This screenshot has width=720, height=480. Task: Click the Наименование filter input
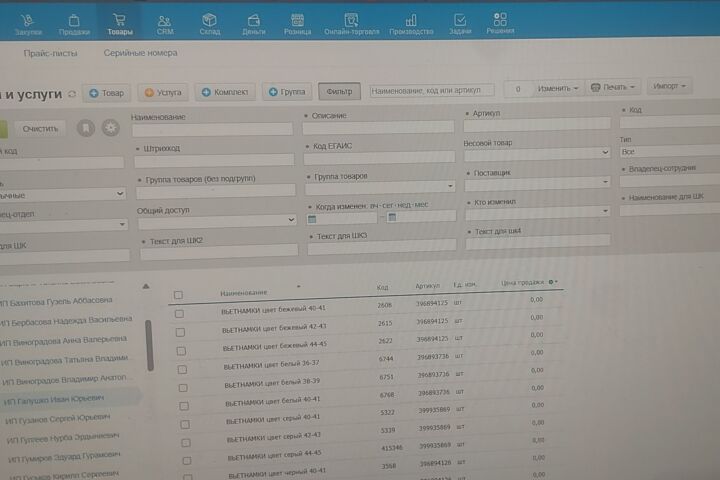point(212,129)
